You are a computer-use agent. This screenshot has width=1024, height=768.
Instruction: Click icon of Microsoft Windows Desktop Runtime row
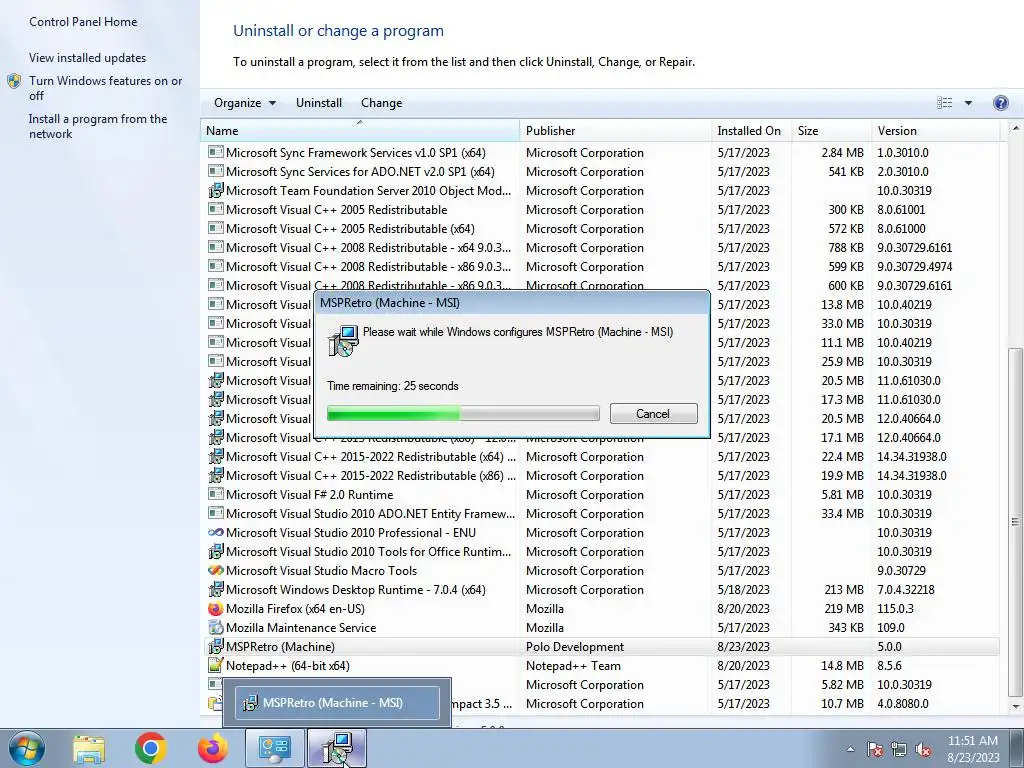coord(216,589)
